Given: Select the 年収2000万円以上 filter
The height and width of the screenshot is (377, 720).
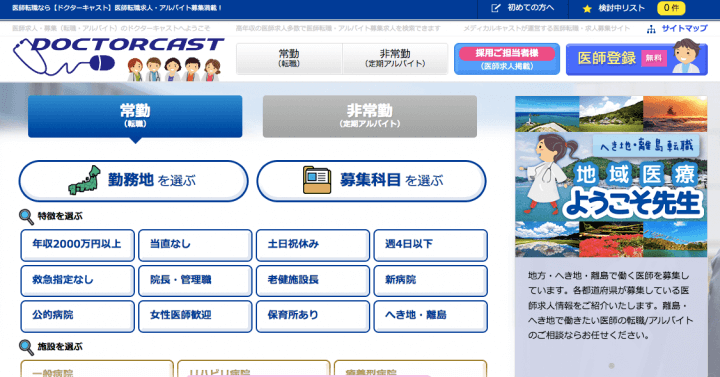Looking at the screenshot, I should coord(78,245).
